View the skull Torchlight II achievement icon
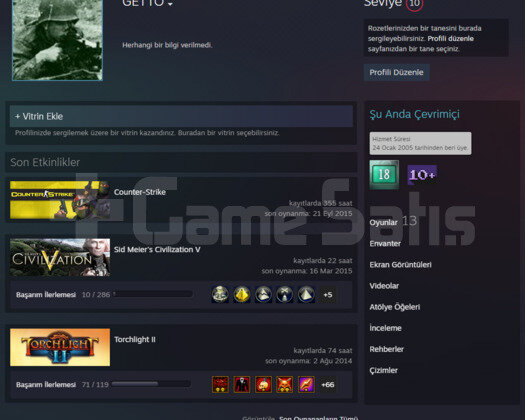The image size is (525, 420). tap(264, 384)
